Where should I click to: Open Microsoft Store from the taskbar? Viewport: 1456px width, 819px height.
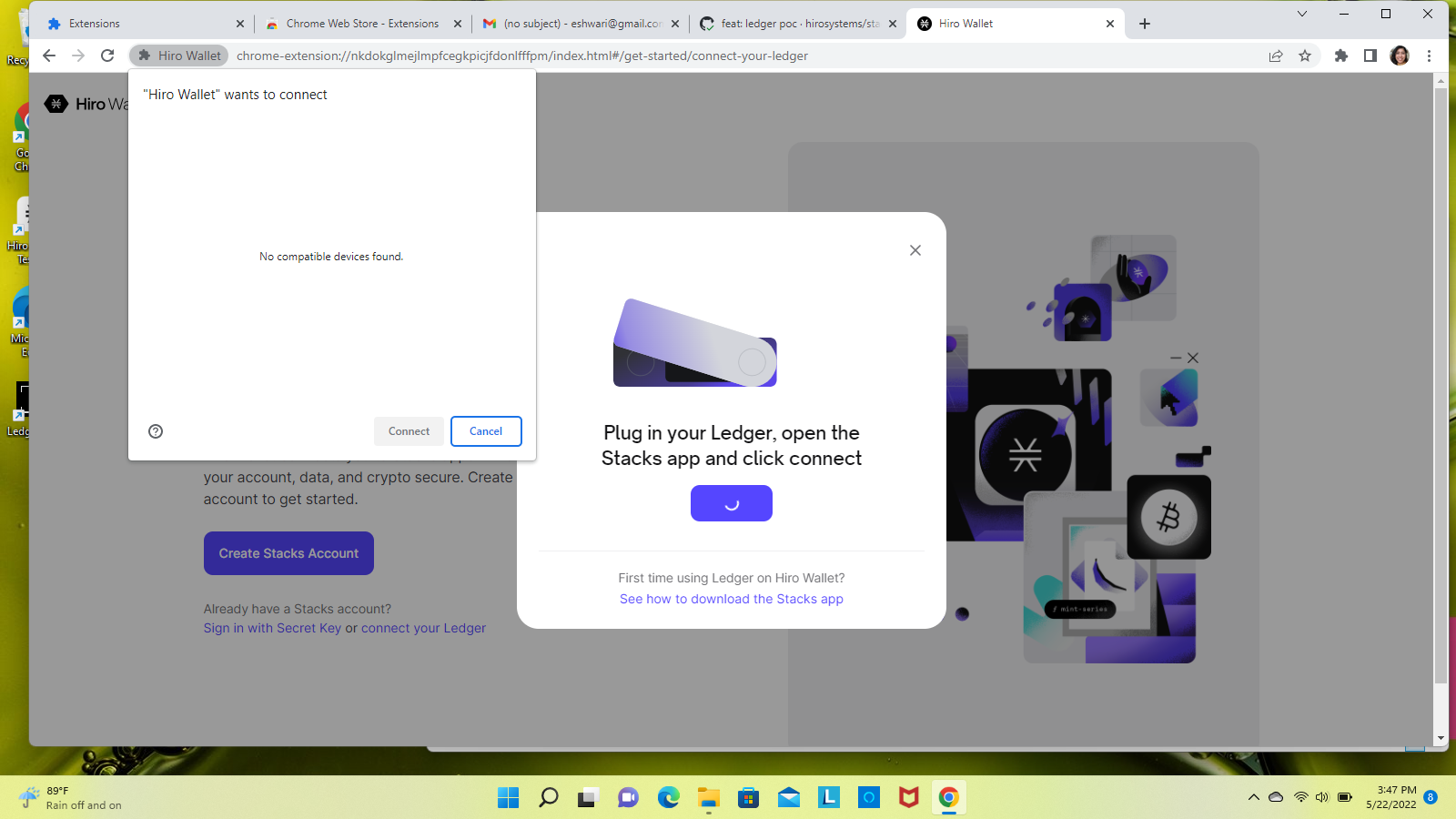(748, 797)
